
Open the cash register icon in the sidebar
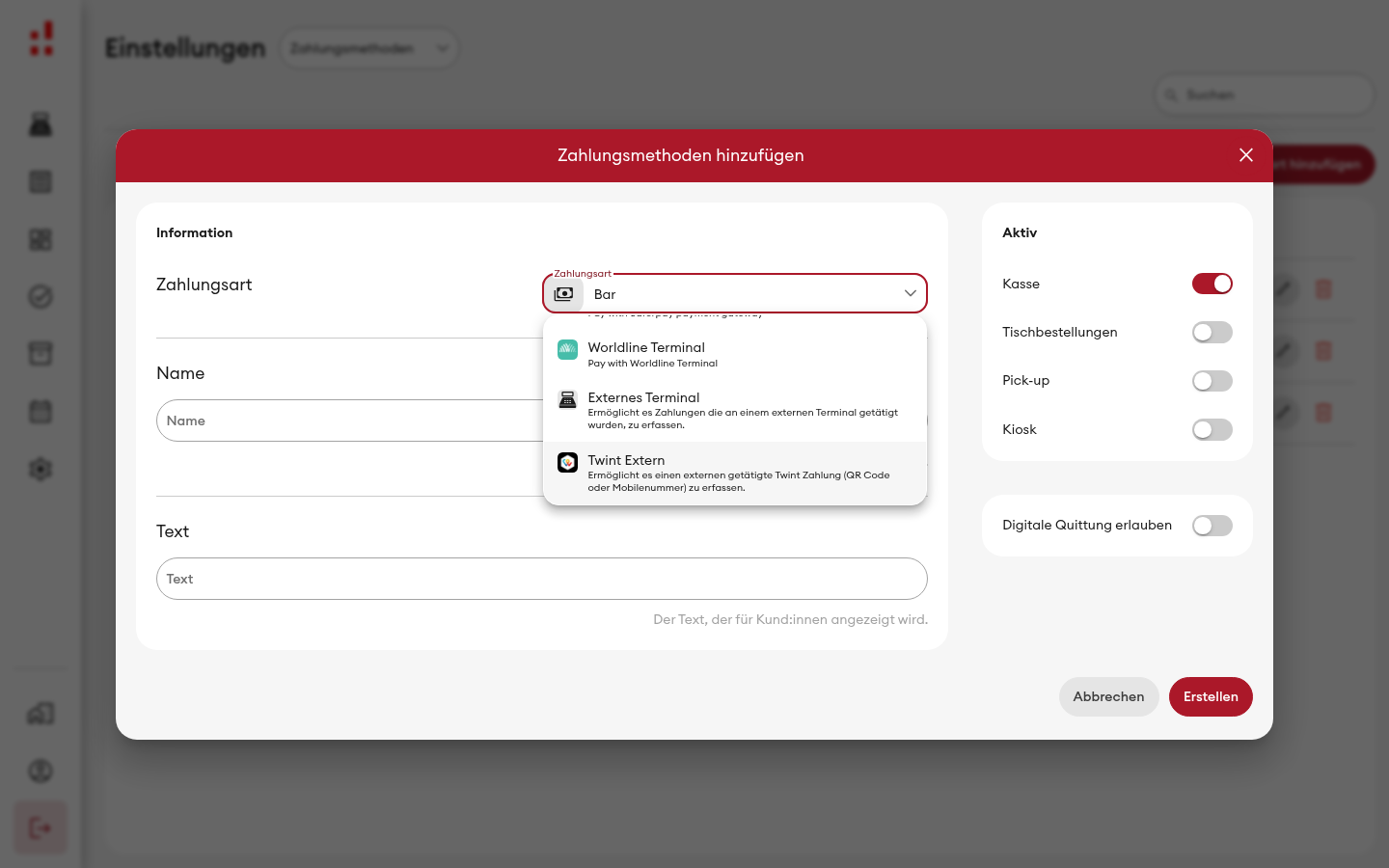coord(41,124)
